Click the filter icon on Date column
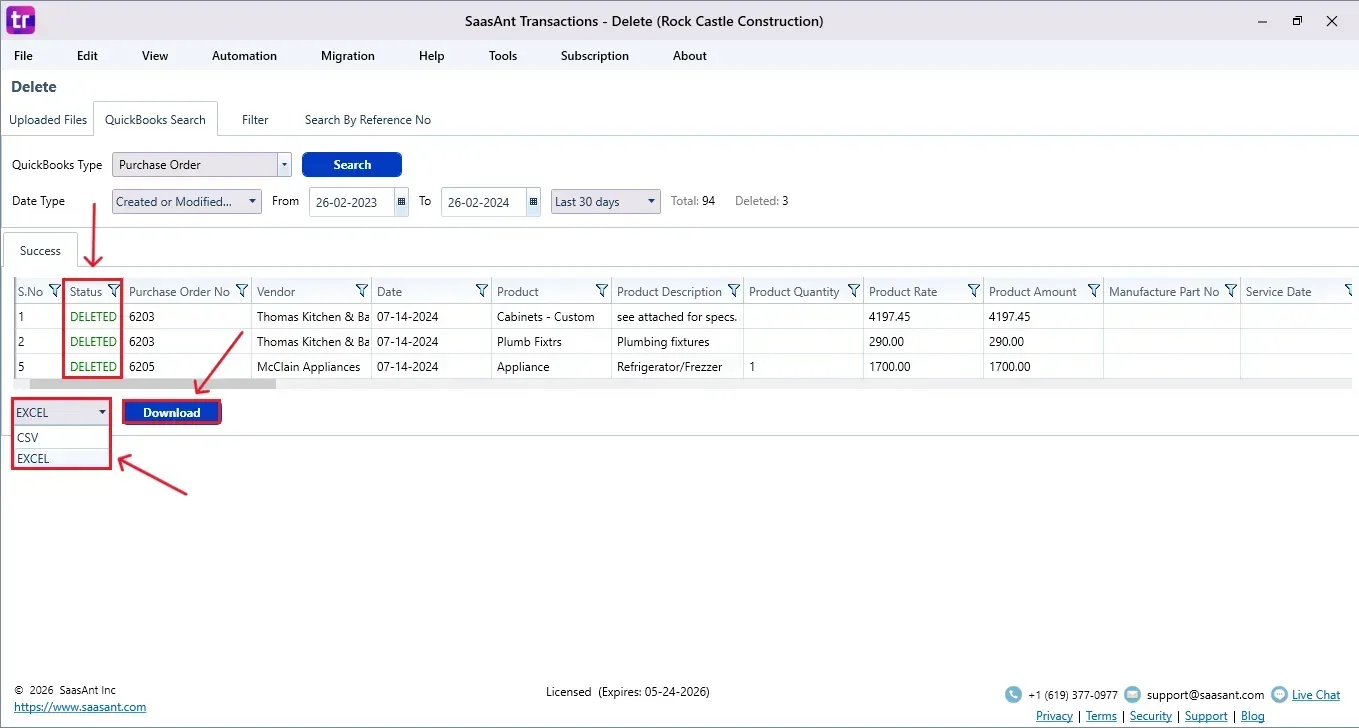This screenshot has width=1359, height=728. (x=482, y=291)
